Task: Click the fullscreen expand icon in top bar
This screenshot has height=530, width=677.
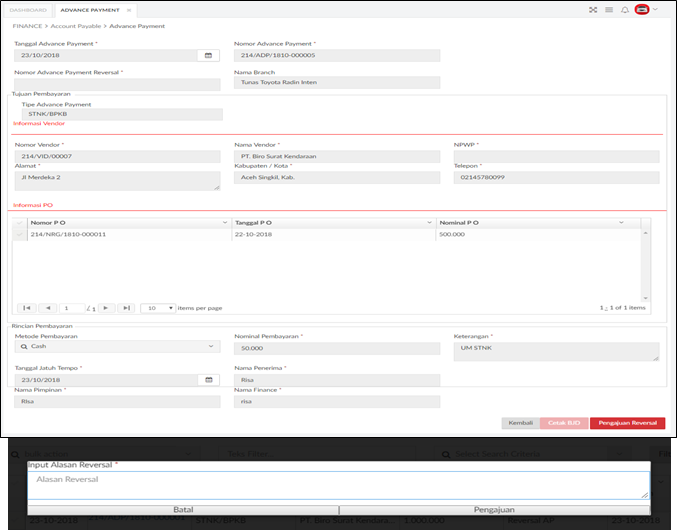Action: [593, 10]
